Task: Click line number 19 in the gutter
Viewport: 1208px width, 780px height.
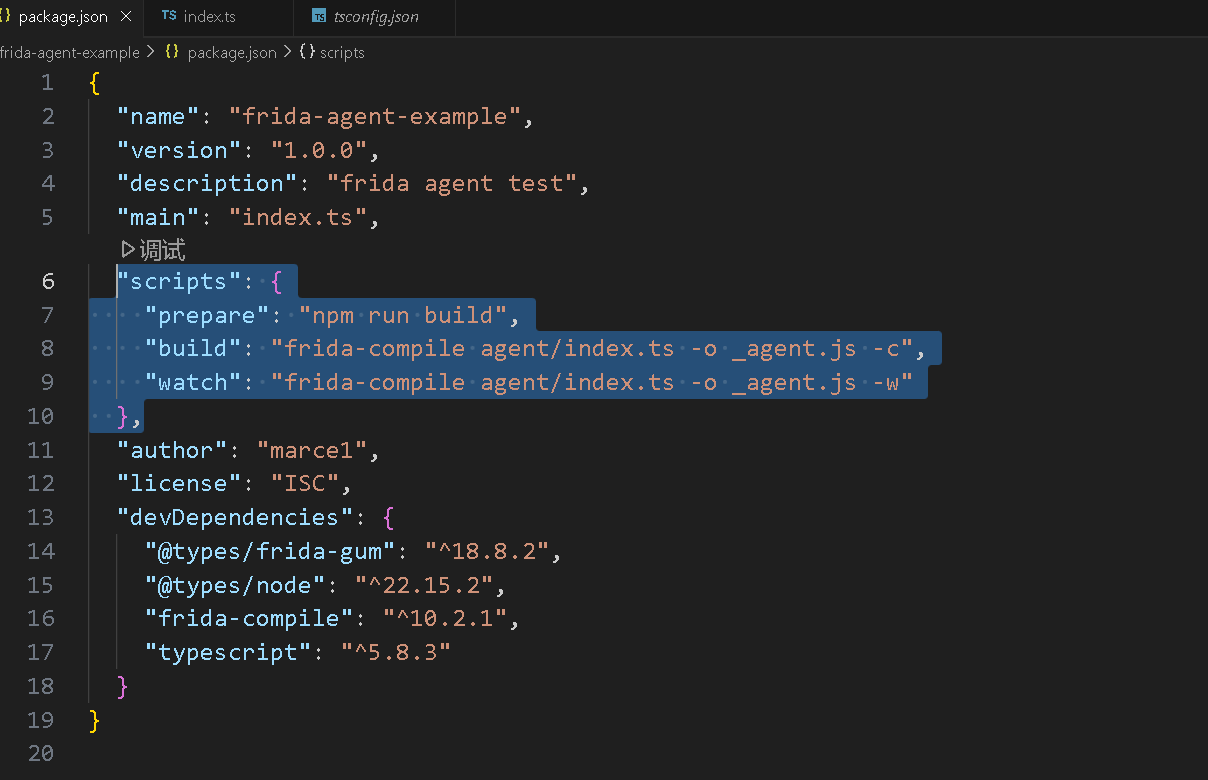Action: point(41,719)
